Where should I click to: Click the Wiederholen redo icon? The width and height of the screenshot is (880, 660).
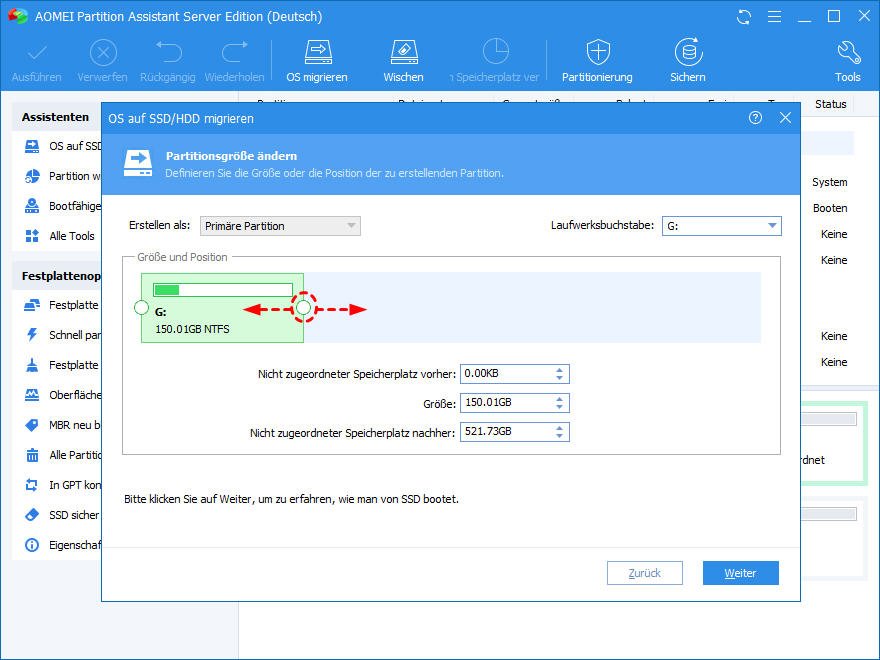click(x=235, y=52)
